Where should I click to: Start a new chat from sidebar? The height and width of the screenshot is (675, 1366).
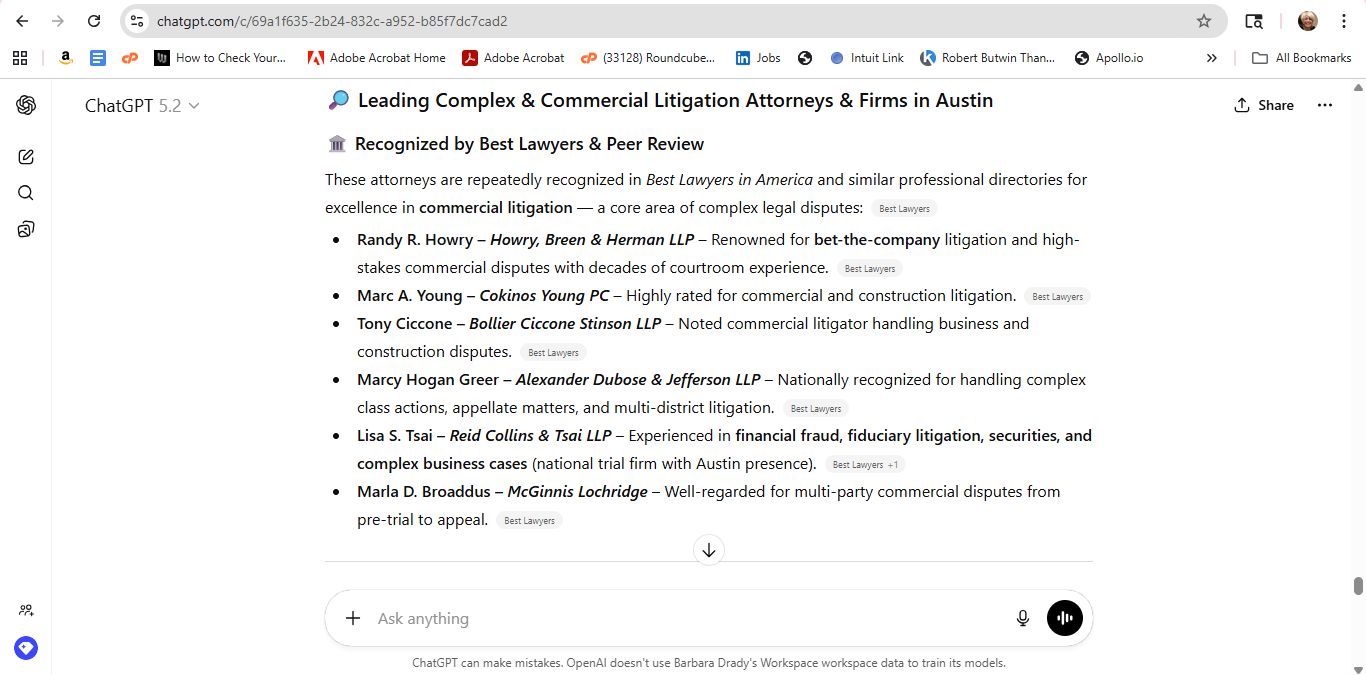pyautogui.click(x=26, y=157)
